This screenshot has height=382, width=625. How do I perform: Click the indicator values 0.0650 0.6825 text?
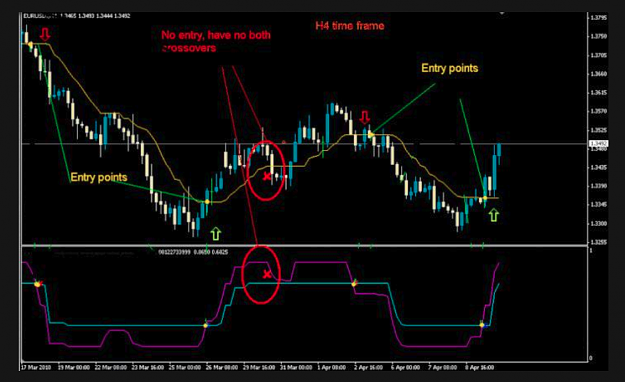pyautogui.click(x=211, y=252)
